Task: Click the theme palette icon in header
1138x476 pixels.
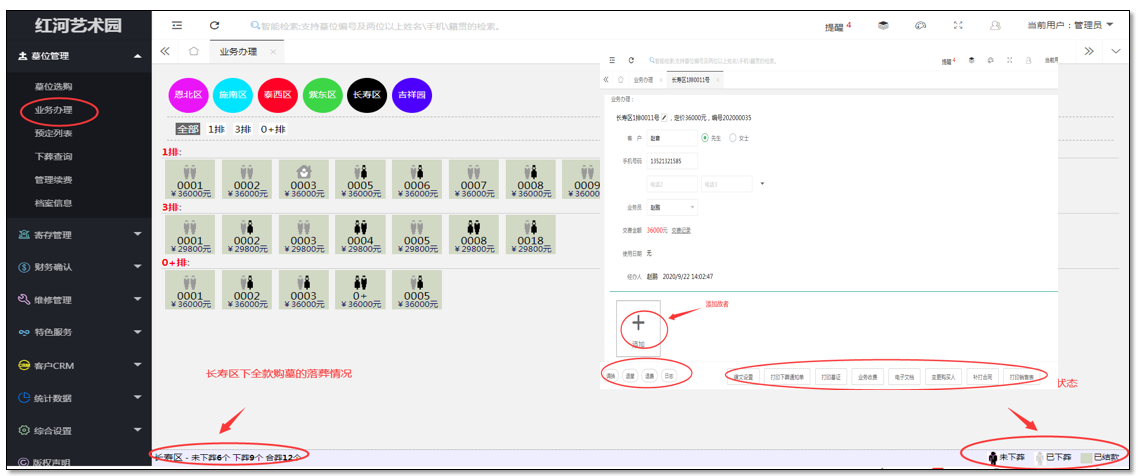Action: [920, 26]
